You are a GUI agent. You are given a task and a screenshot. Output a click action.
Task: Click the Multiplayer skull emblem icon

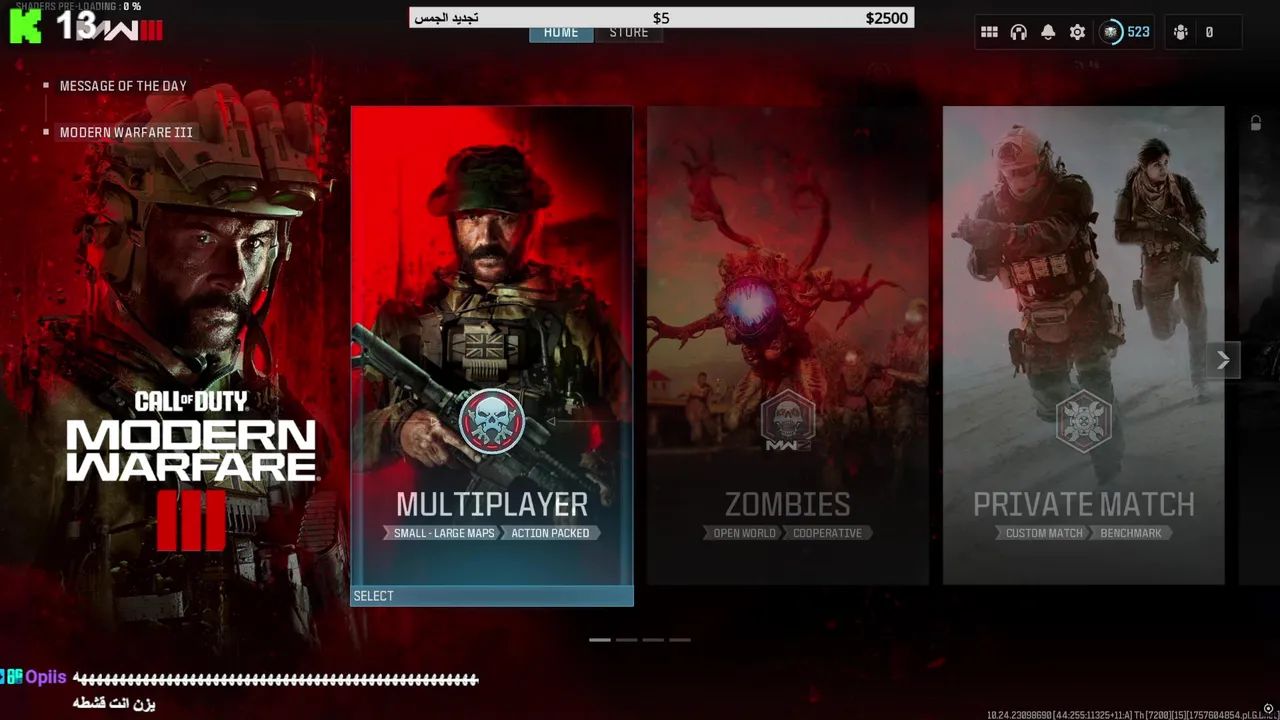click(492, 421)
